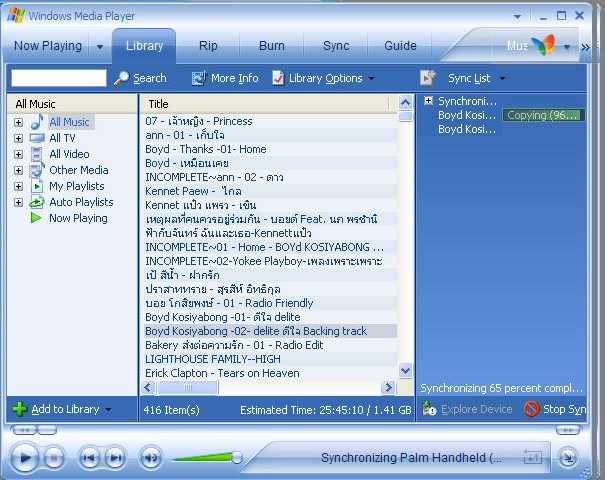Click in the search text field
This screenshot has height=480, width=605.
(59, 78)
